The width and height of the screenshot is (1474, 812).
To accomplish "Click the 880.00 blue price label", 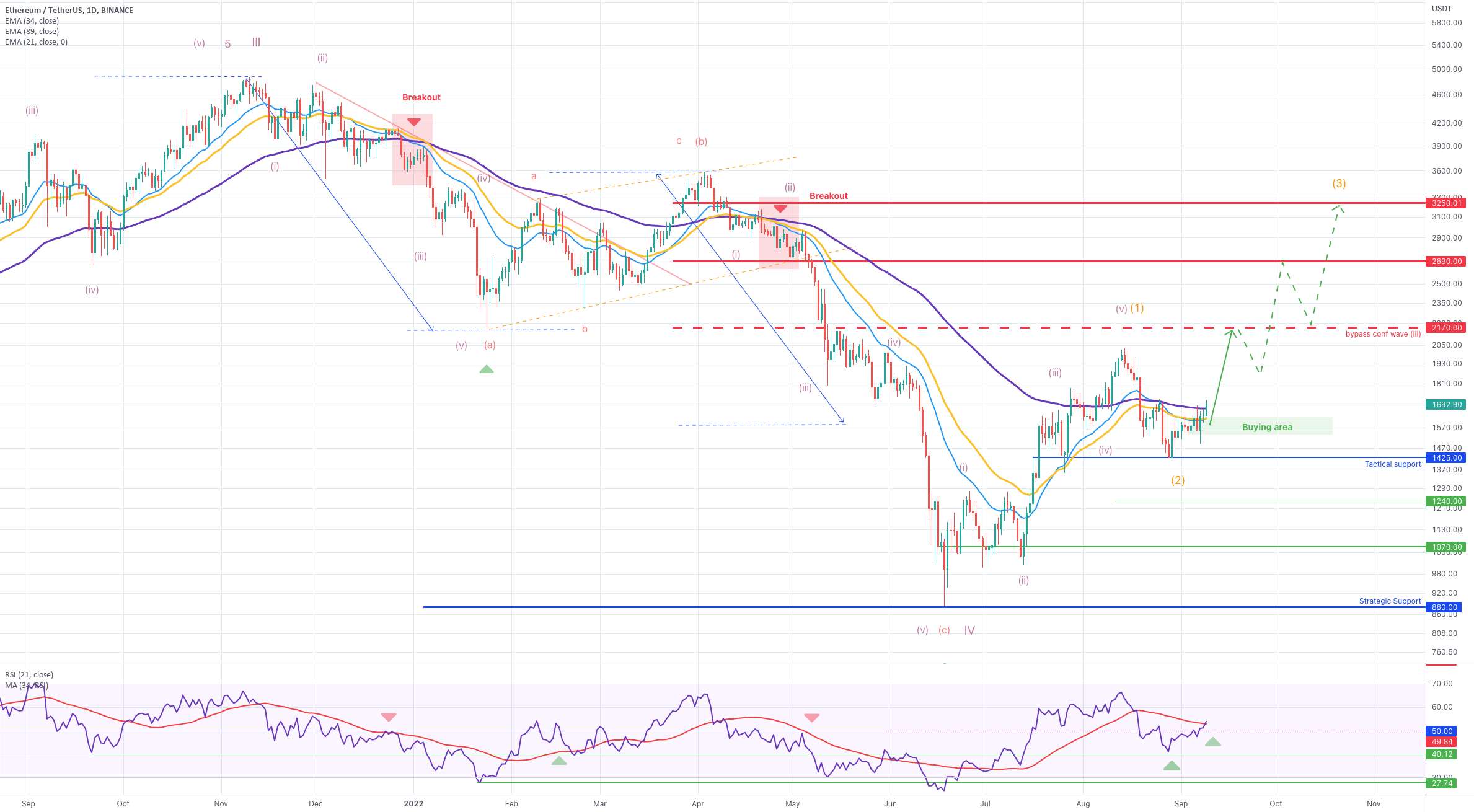I will coord(1444,607).
